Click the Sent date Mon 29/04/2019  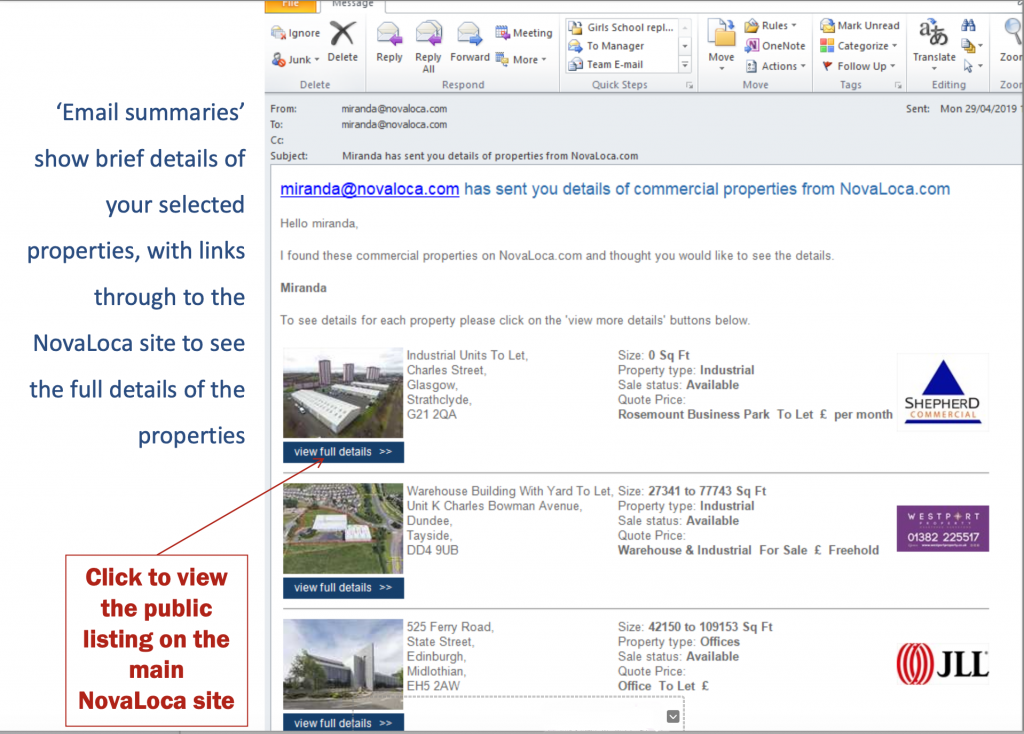(x=978, y=109)
